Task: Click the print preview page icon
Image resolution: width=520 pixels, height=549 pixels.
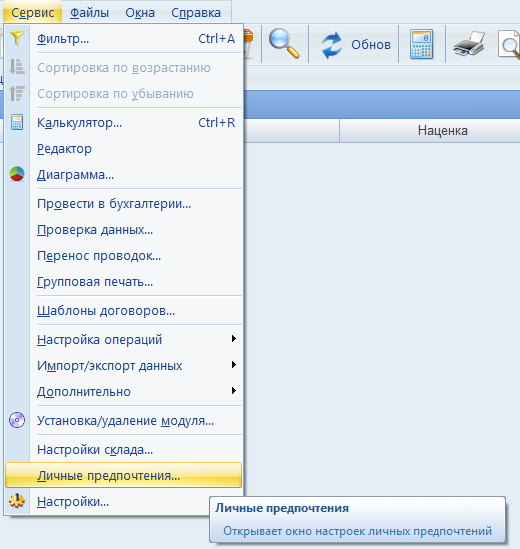Action: 509,44
